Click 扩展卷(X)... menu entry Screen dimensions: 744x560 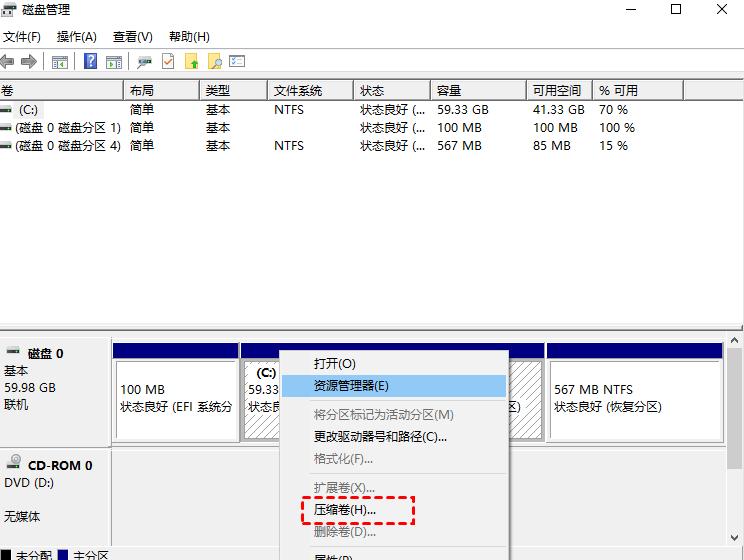tap(394, 488)
